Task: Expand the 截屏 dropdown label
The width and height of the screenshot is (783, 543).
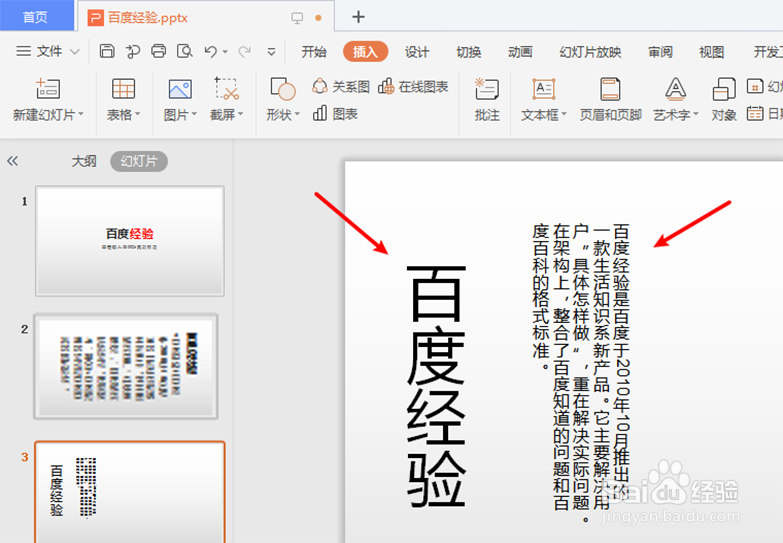Action: click(x=227, y=115)
